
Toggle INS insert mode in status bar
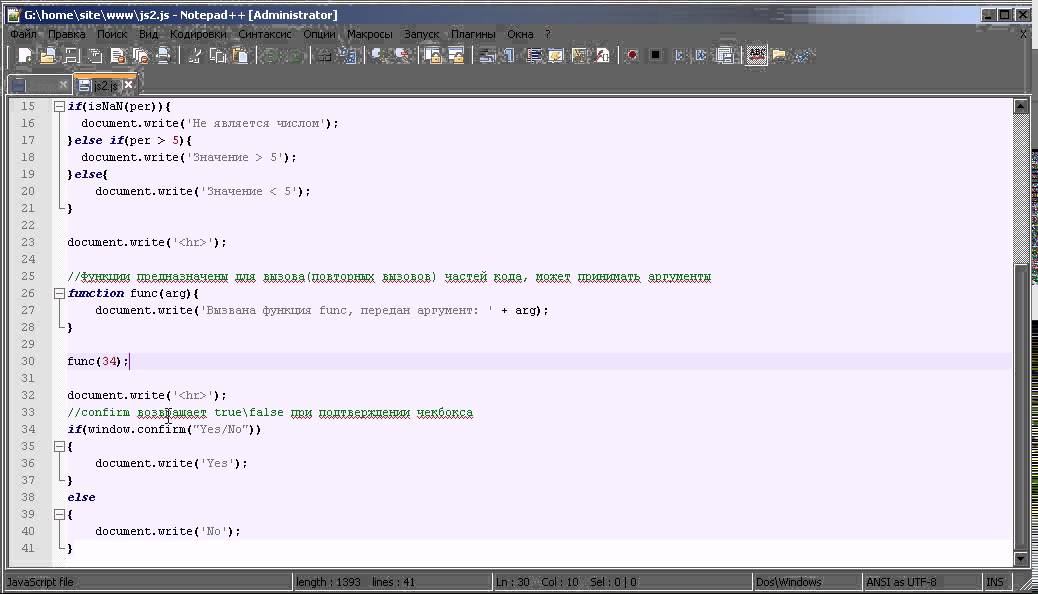(995, 582)
